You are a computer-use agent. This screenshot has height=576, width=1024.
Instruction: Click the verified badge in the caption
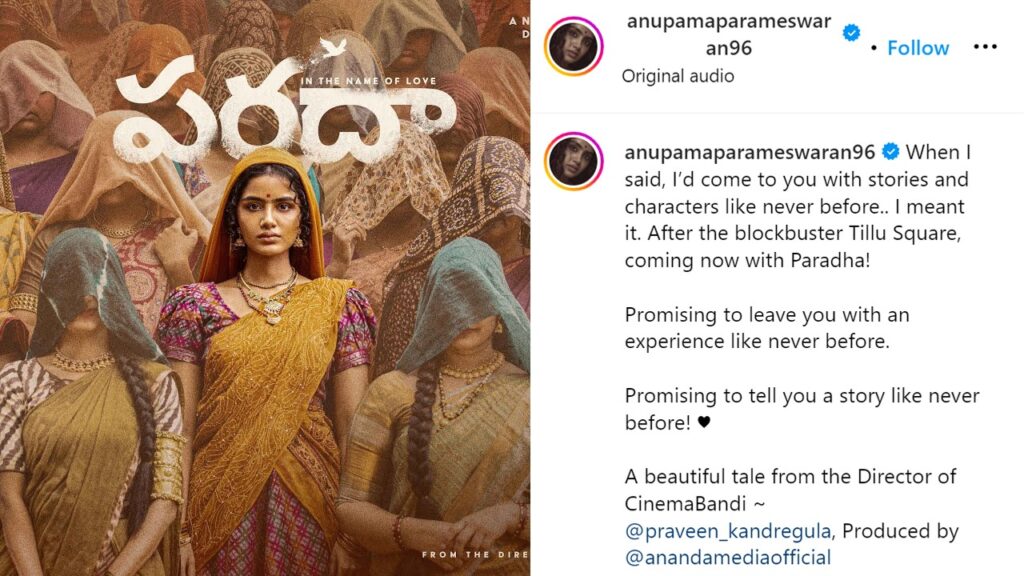[x=889, y=152]
